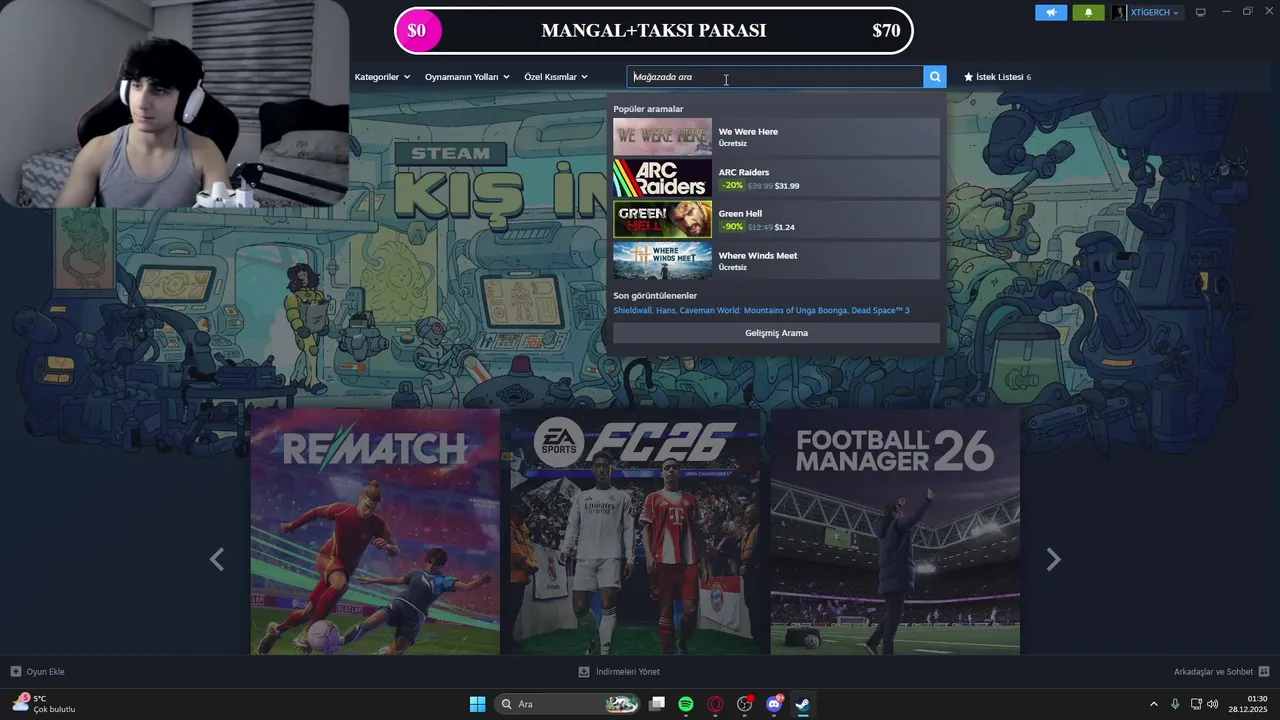Click İndirmeleri Yönet in the bottom bar
Screen dimensions: 1280x720
coord(628,672)
